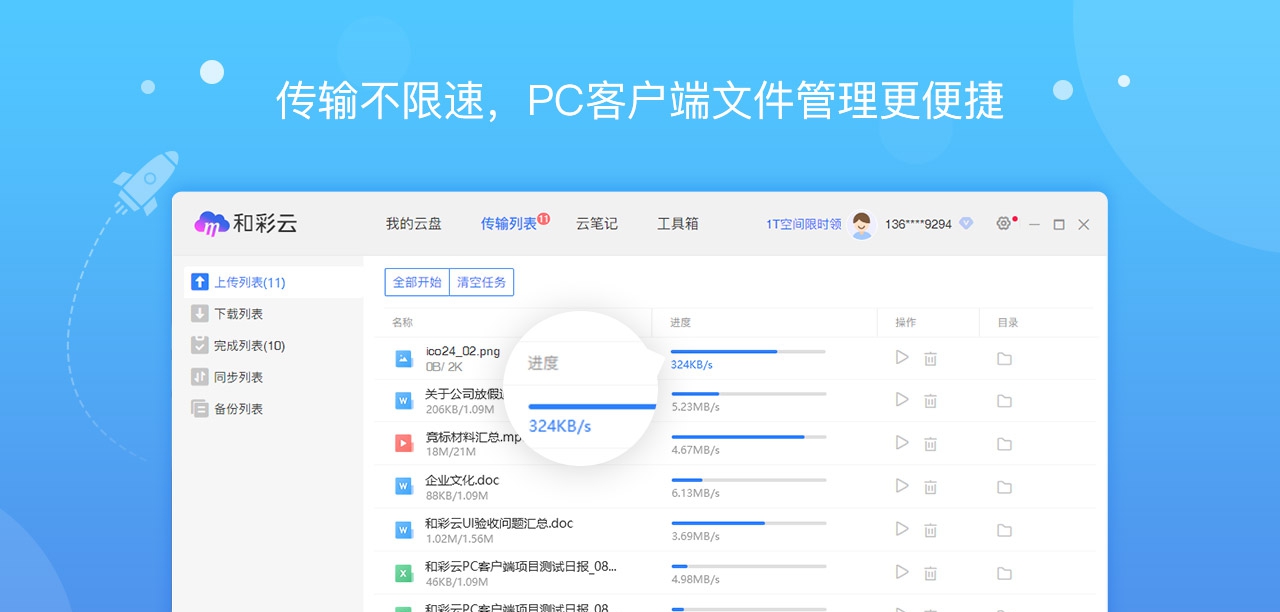Open the folder for 和彩云UI验收问题汇总.doc
This screenshot has width=1280, height=612.
(x=1004, y=530)
